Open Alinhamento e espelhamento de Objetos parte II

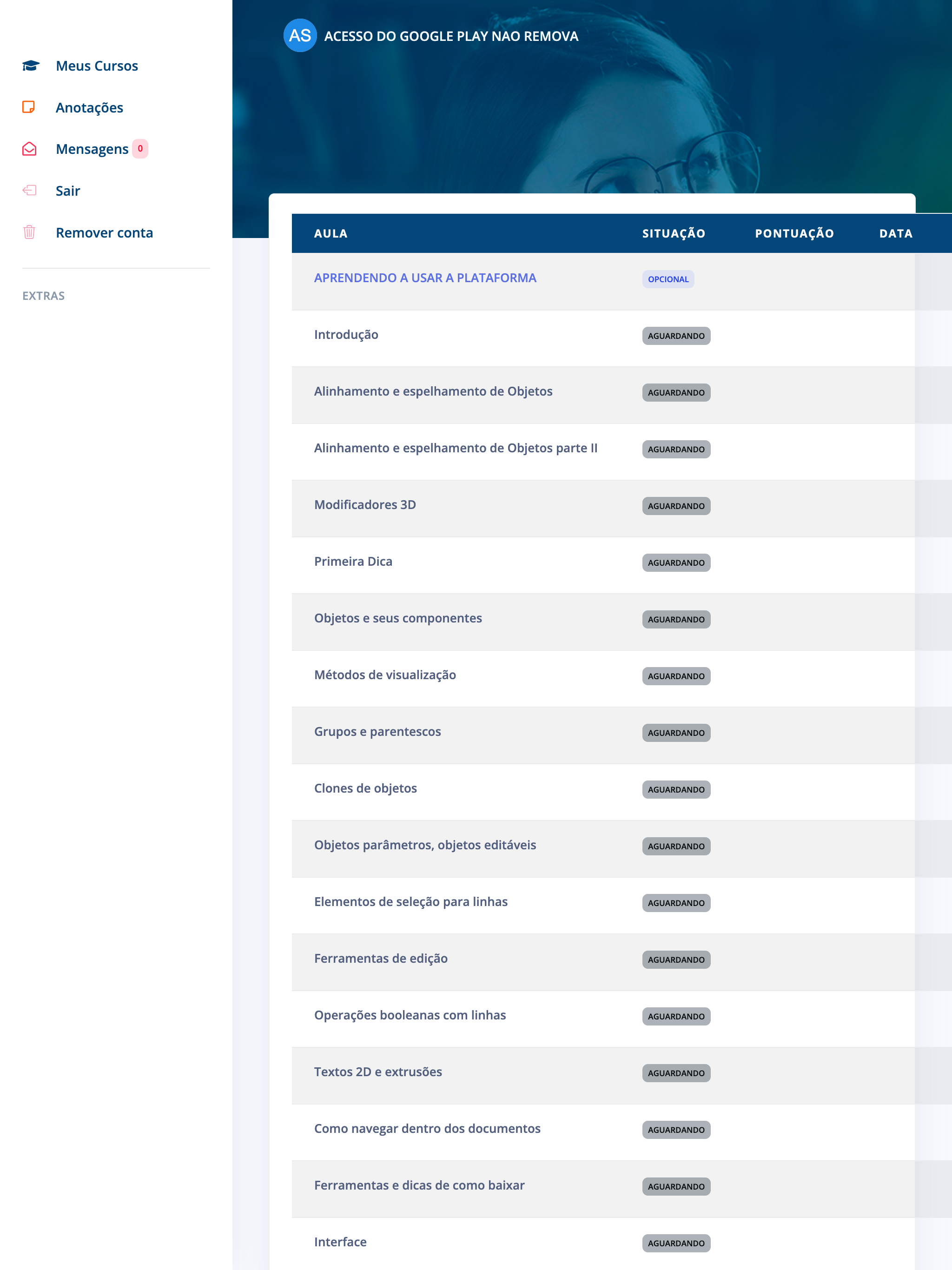click(456, 448)
